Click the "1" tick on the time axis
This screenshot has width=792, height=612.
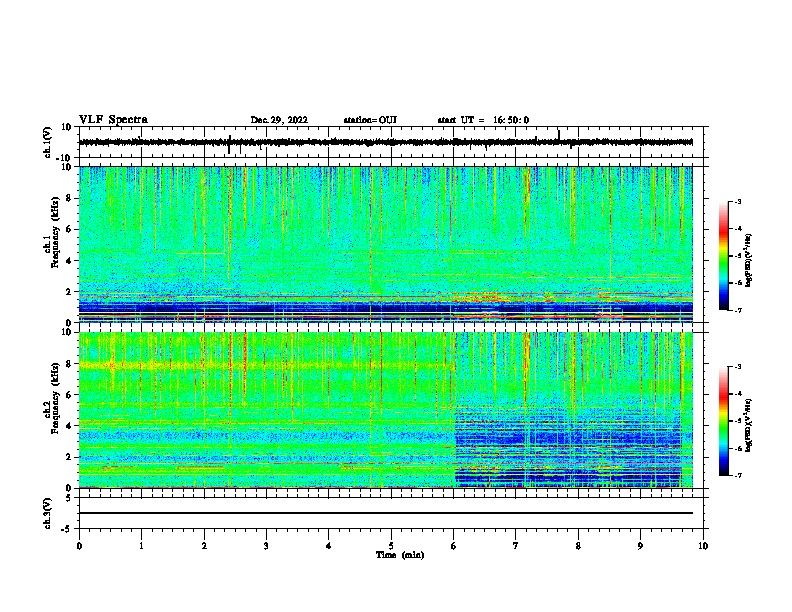[x=141, y=546]
